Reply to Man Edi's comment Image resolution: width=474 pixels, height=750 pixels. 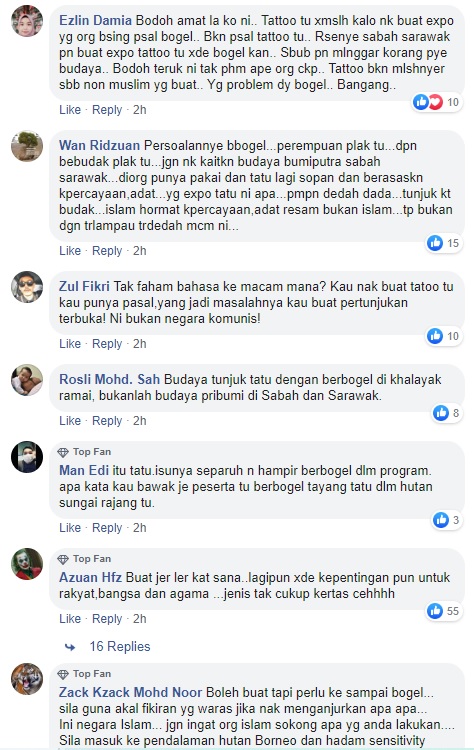click(107, 528)
